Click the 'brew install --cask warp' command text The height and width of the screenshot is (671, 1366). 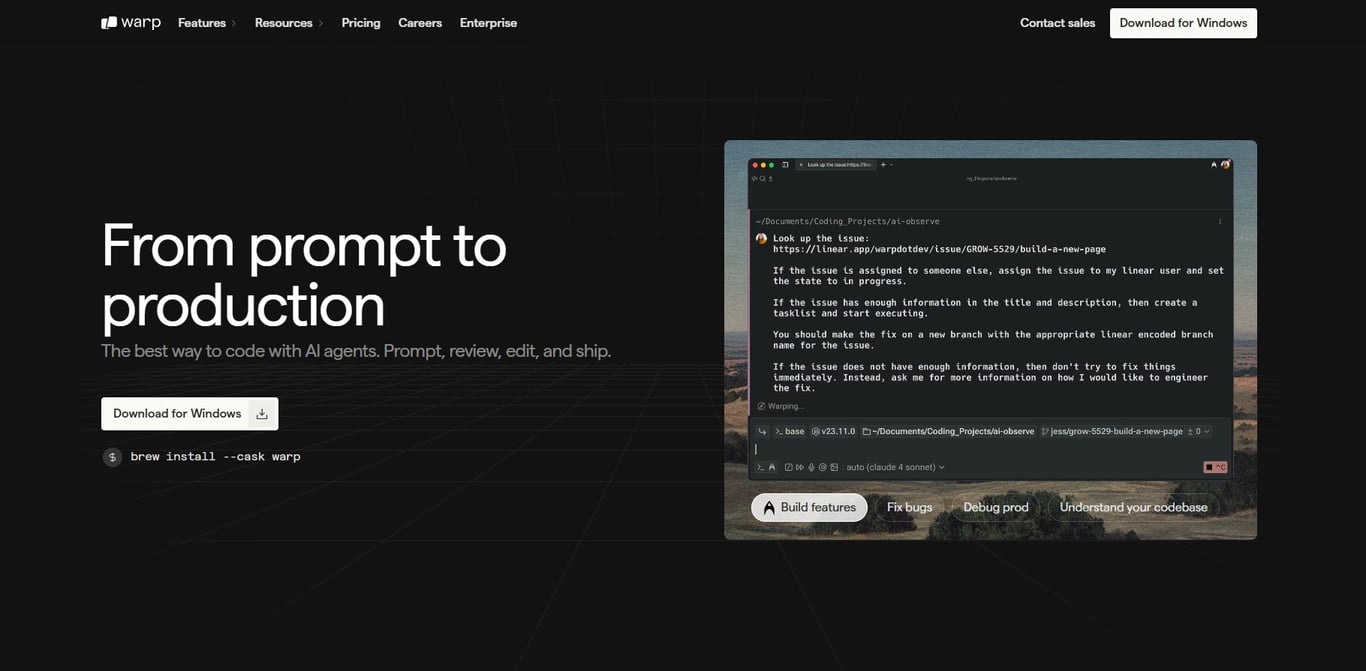point(215,457)
